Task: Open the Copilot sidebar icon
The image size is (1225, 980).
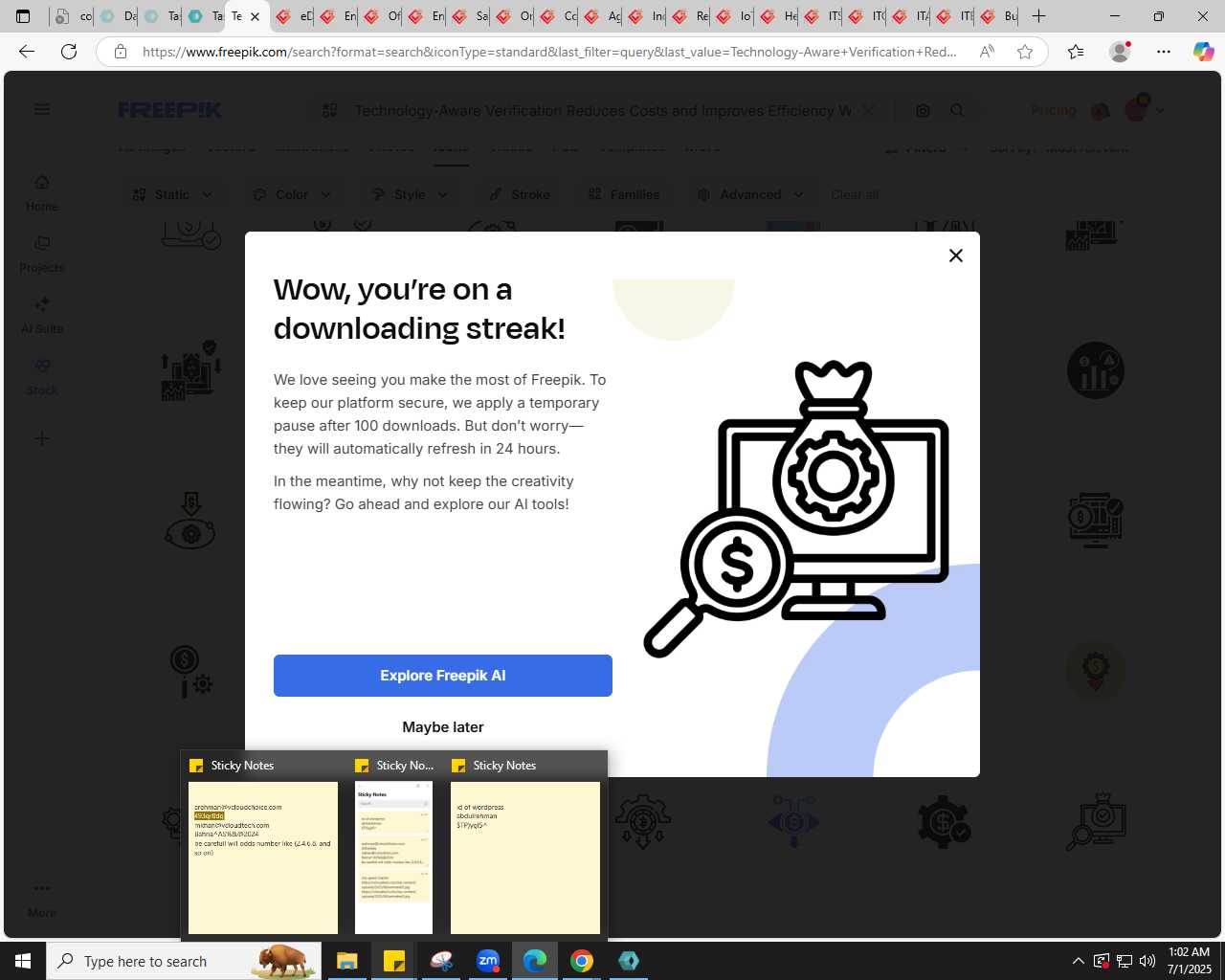Action: click(1203, 52)
